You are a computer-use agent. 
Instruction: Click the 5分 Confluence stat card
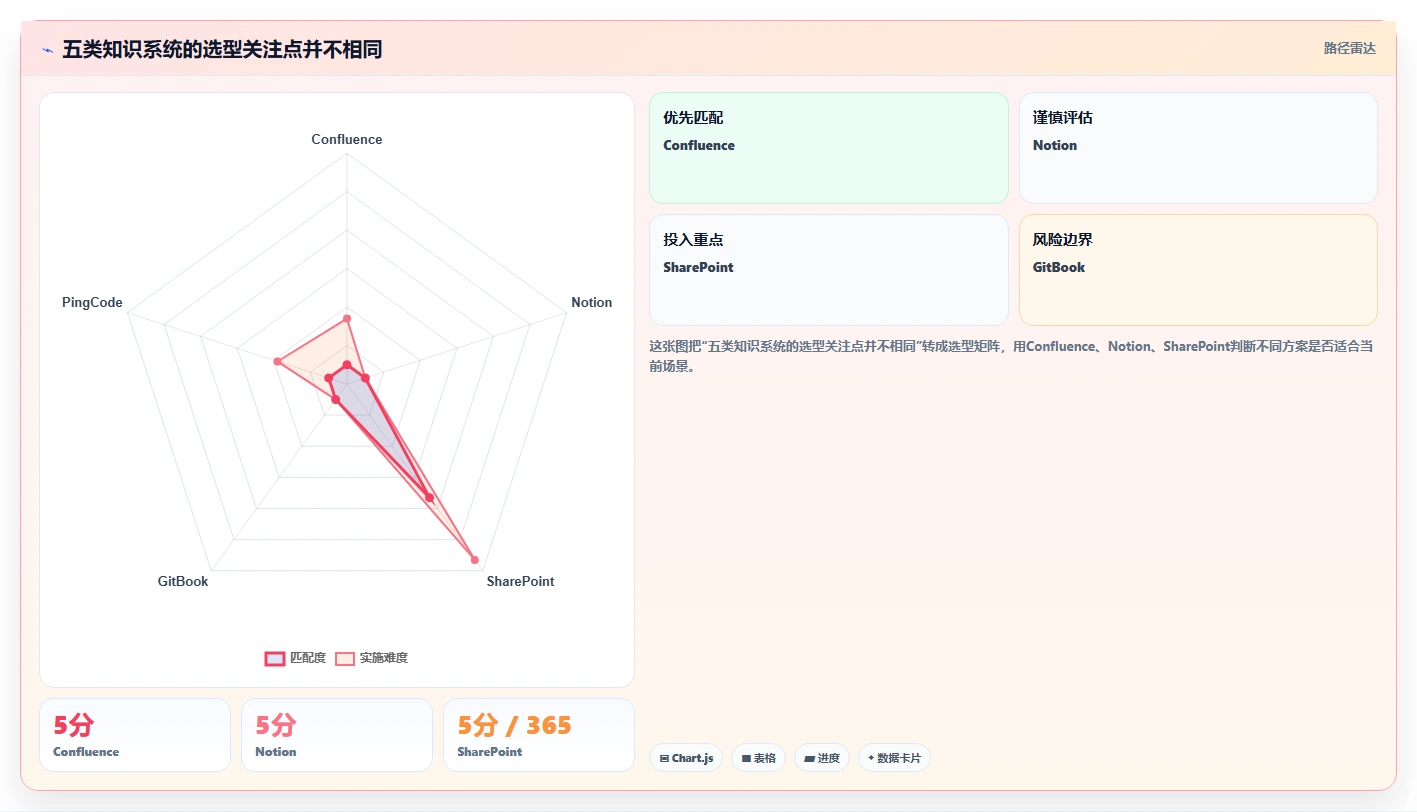point(135,735)
